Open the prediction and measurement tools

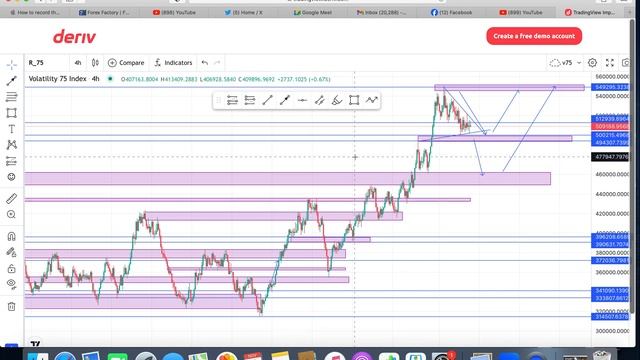pyautogui.click(x=11, y=161)
